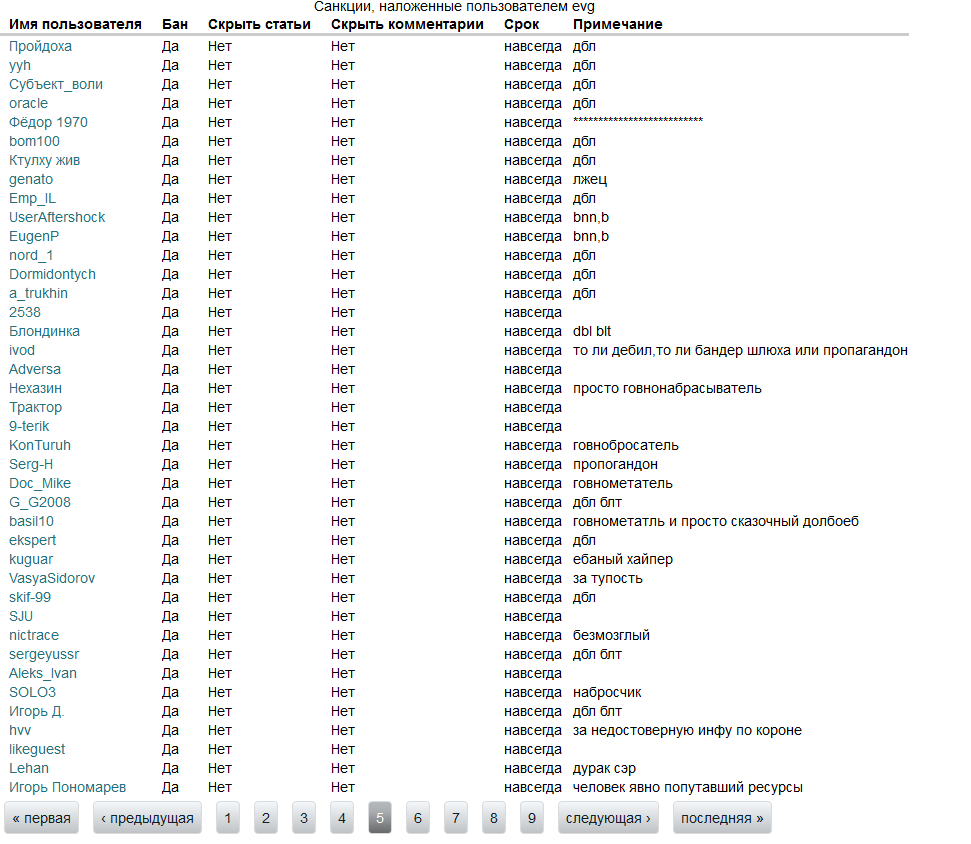Screen dimensions: 971x844
Task: Click the «предыдущая» pagination button
Action: point(147,818)
